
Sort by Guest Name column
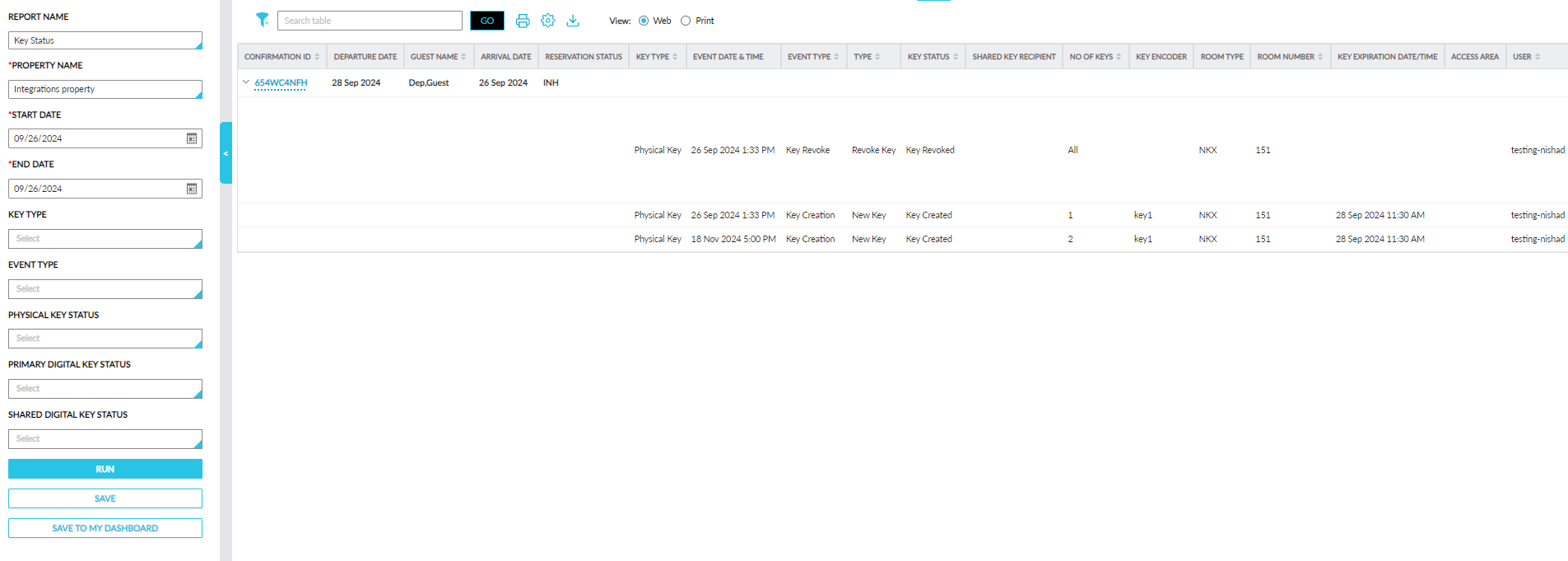pyautogui.click(x=463, y=57)
